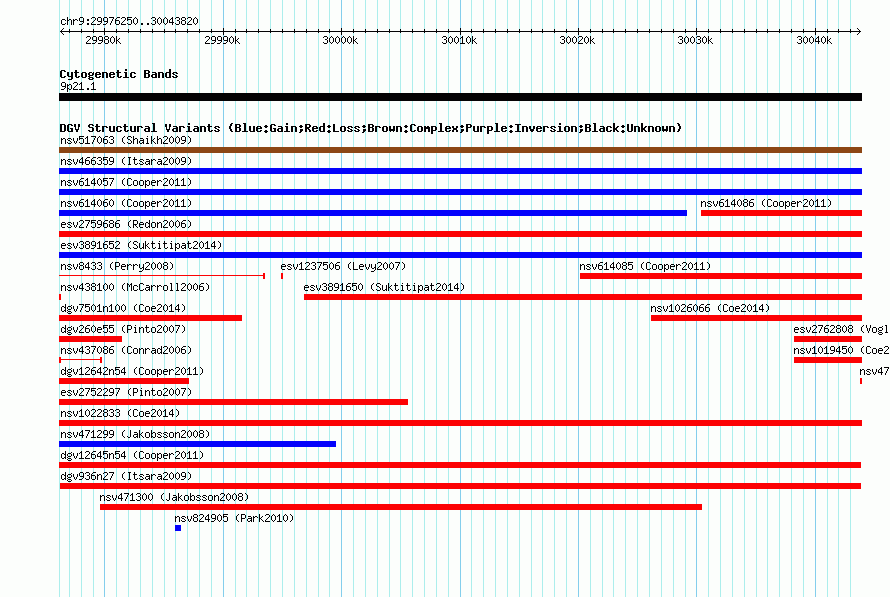Screen dimensions: 890x597
Task: Click the esv2762808 variant label
Action: [x=841, y=329]
